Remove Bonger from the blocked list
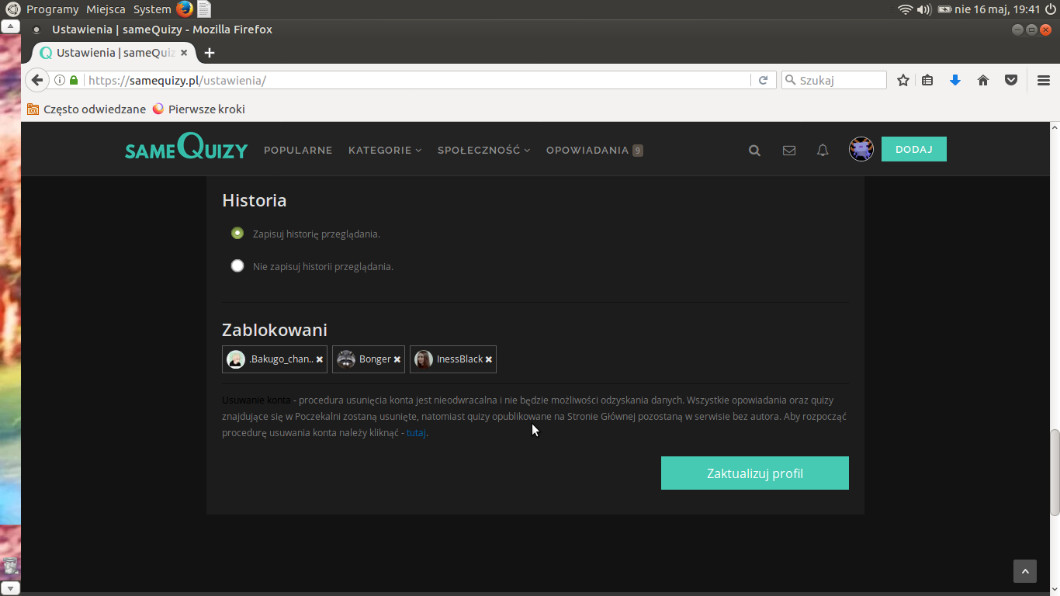The width and height of the screenshot is (1060, 596). 397,359
